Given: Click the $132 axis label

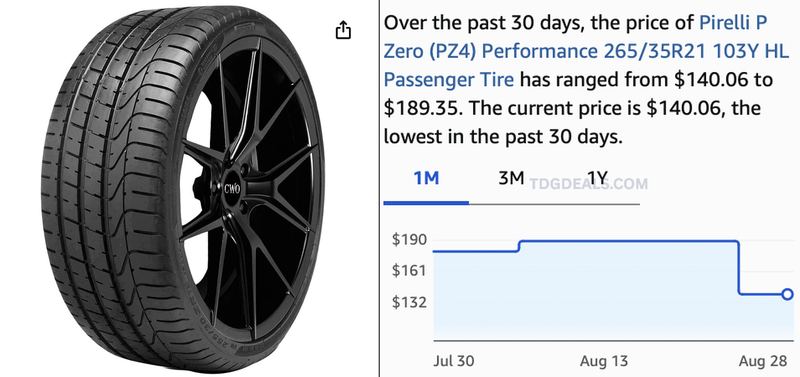Looking at the screenshot, I should coord(409,303).
